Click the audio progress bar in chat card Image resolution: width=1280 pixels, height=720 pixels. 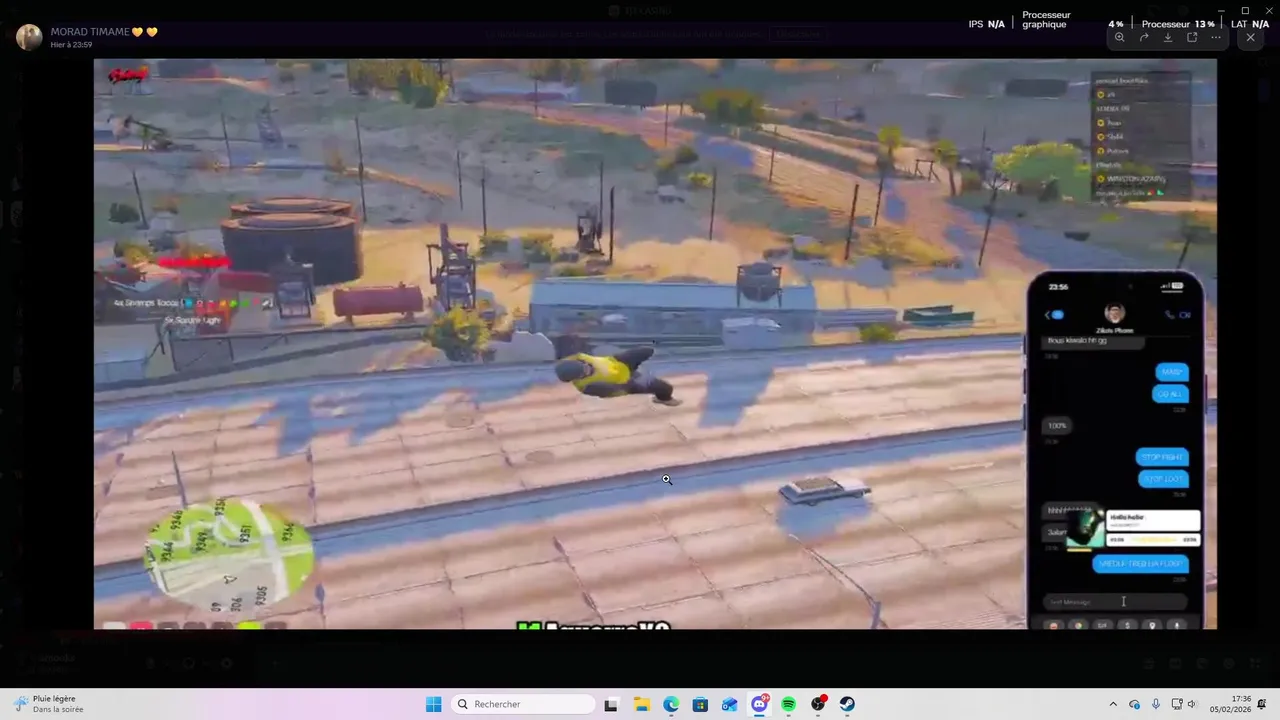click(x=1153, y=540)
